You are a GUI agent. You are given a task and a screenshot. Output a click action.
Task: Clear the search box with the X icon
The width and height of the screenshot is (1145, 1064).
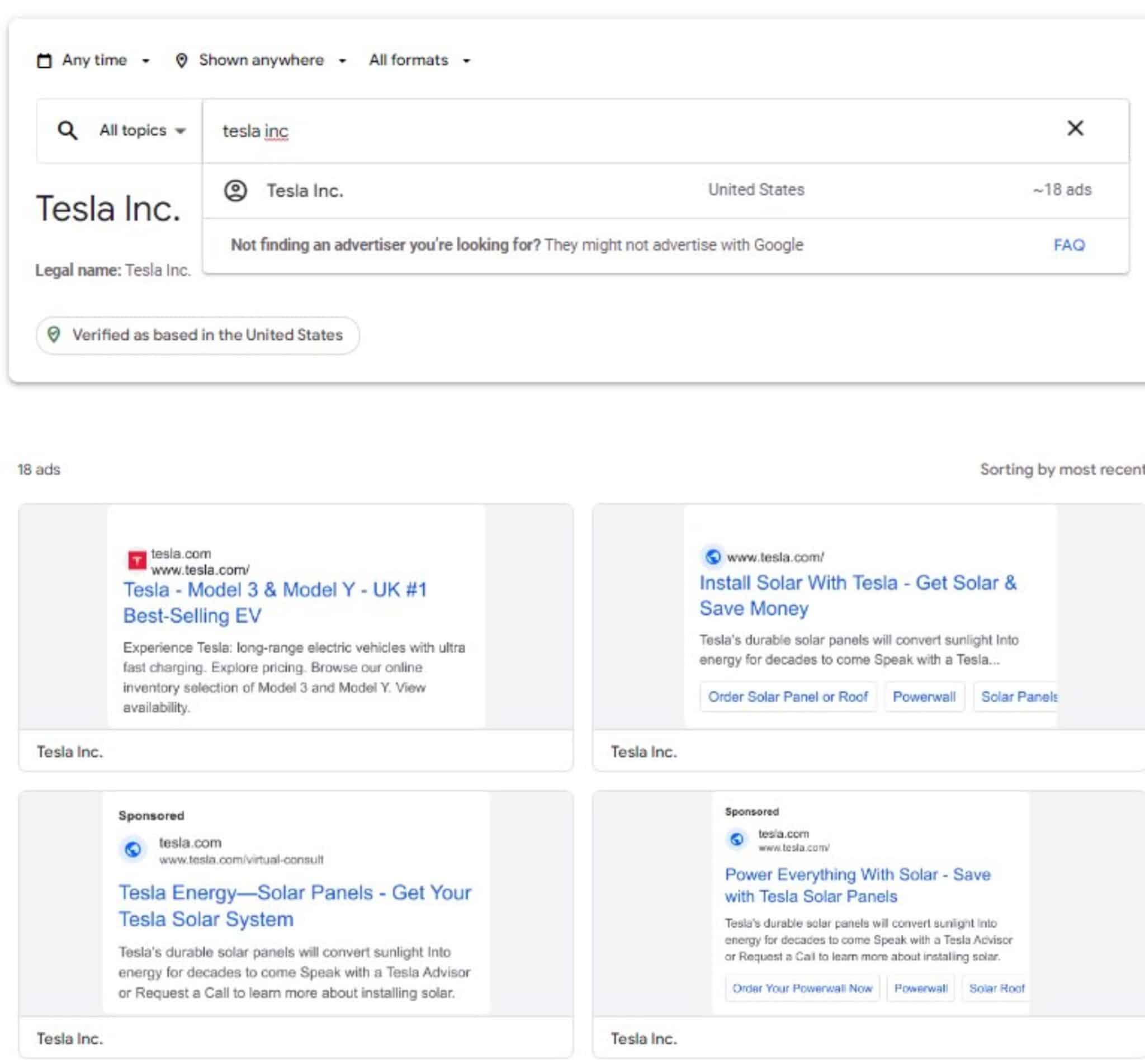[x=1075, y=128]
